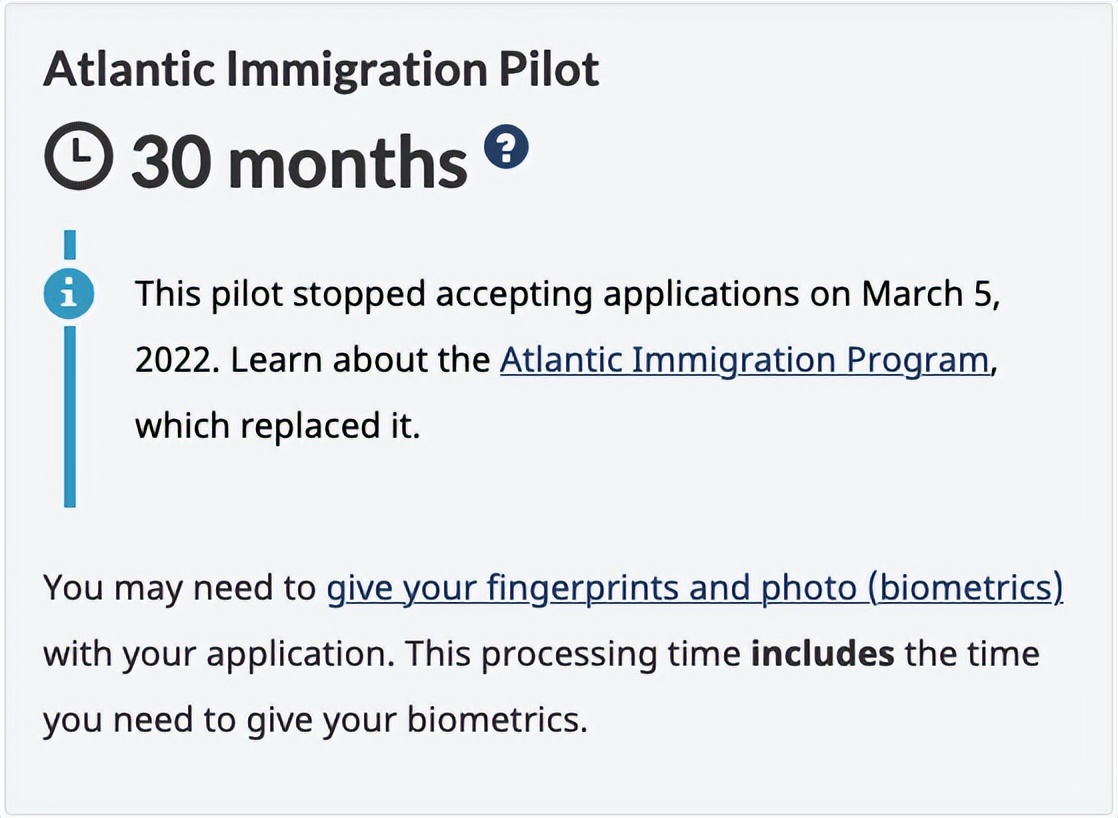Click the word months in the processing time
Image resolution: width=1118 pixels, height=818 pixels.
pyautogui.click(x=348, y=163)
